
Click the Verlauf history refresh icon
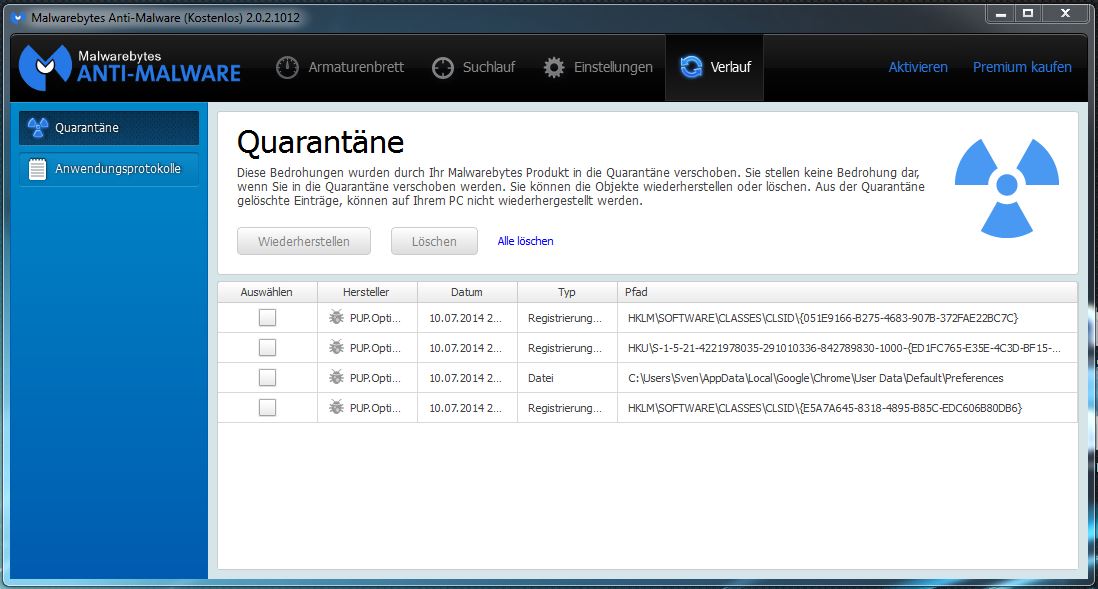(691, 67)
